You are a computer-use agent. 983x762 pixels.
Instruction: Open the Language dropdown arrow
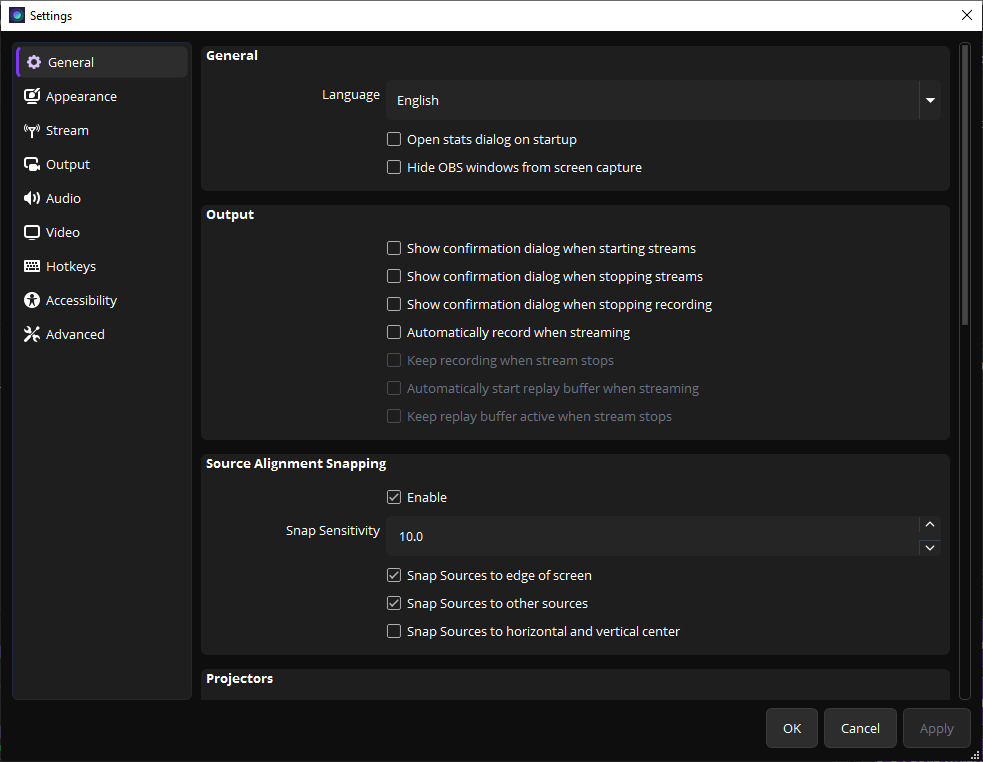click(930, 100)
